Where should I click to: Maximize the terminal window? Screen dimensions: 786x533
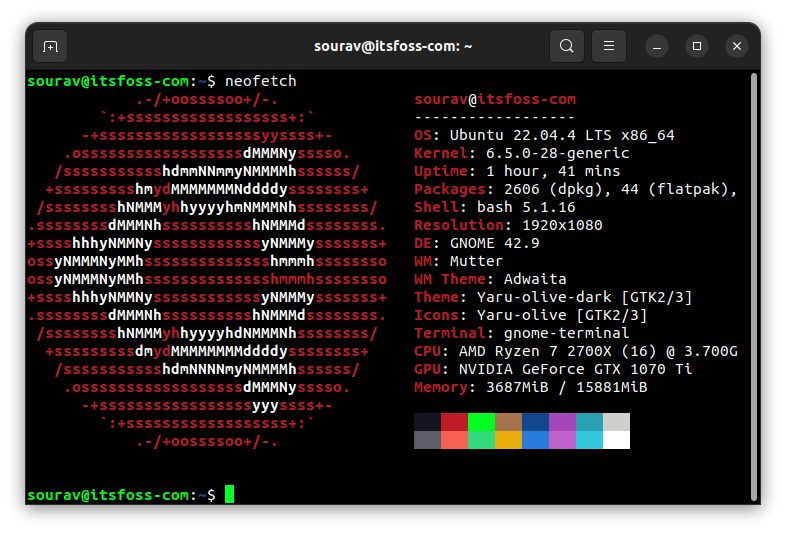(x=697, y=46)
